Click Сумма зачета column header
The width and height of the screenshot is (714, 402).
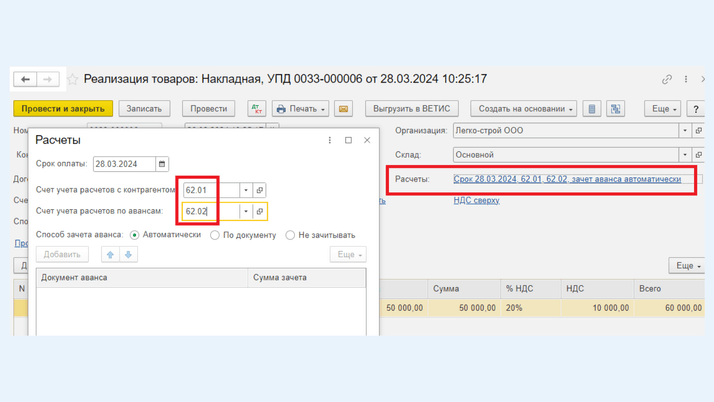[307, 278]
